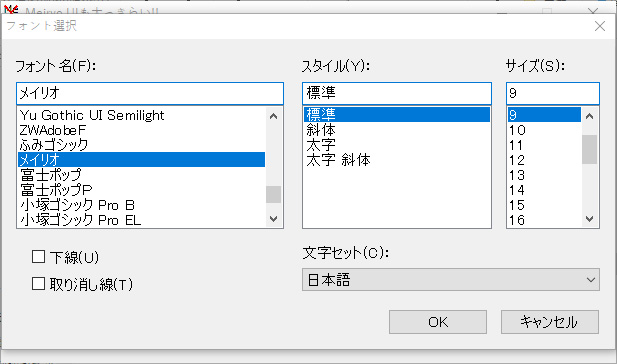Image resolution: width=617 pixels, height=364 pixels.
Task: Open the 文字セット dropdown showing 日本語
Action: [451, 280]
